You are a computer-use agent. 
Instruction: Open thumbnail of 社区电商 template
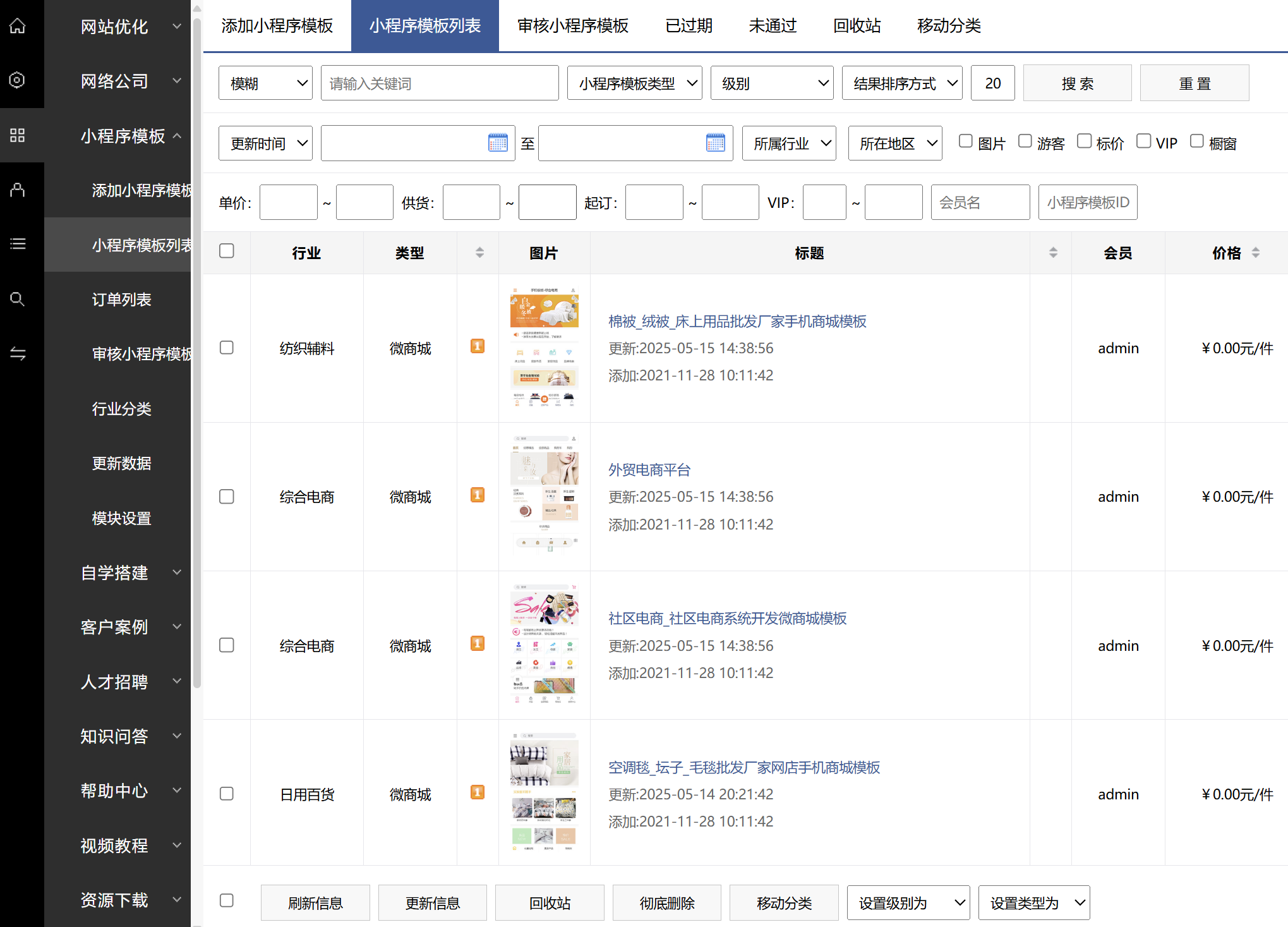coord(544,645)
